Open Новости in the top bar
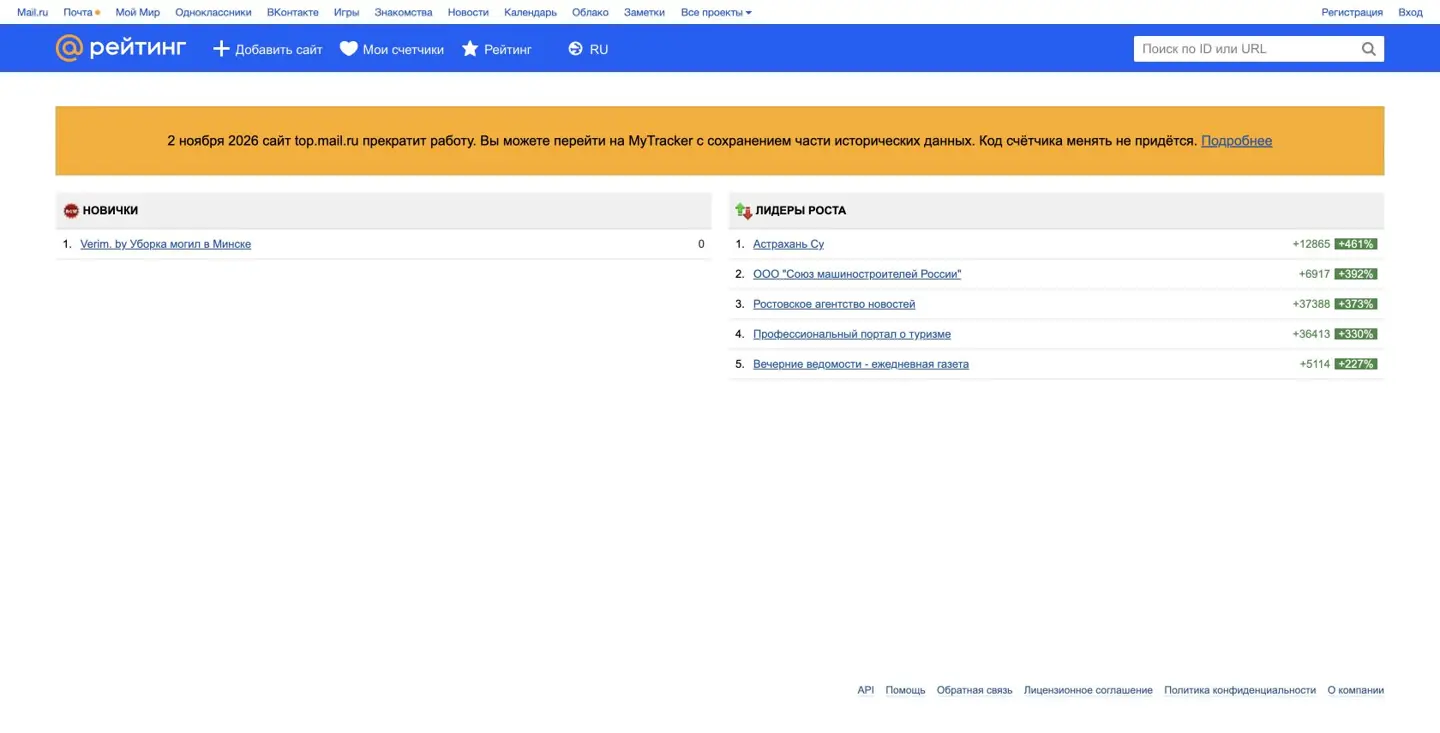 click(x=468, y=13)
